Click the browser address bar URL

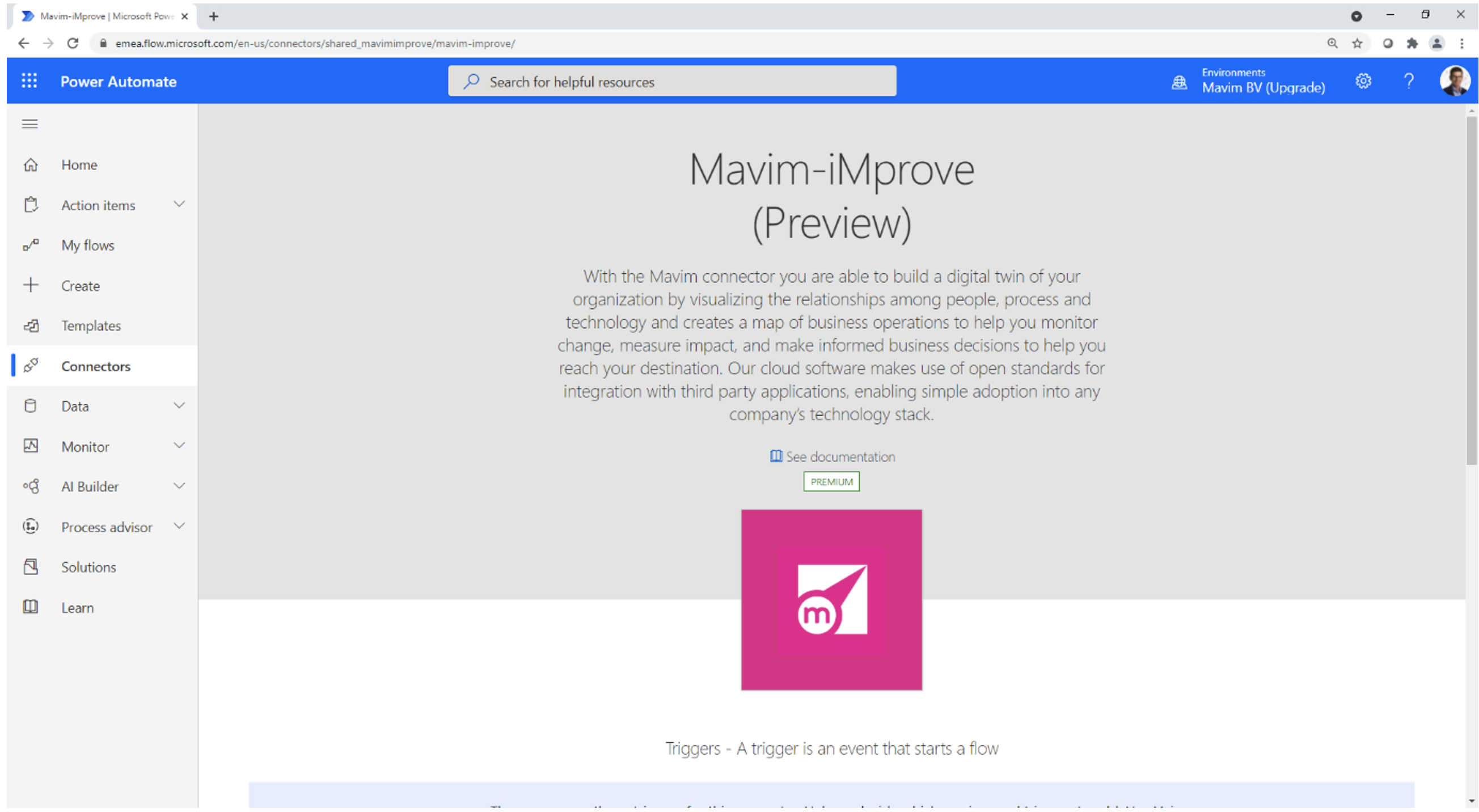pos(315,43)
